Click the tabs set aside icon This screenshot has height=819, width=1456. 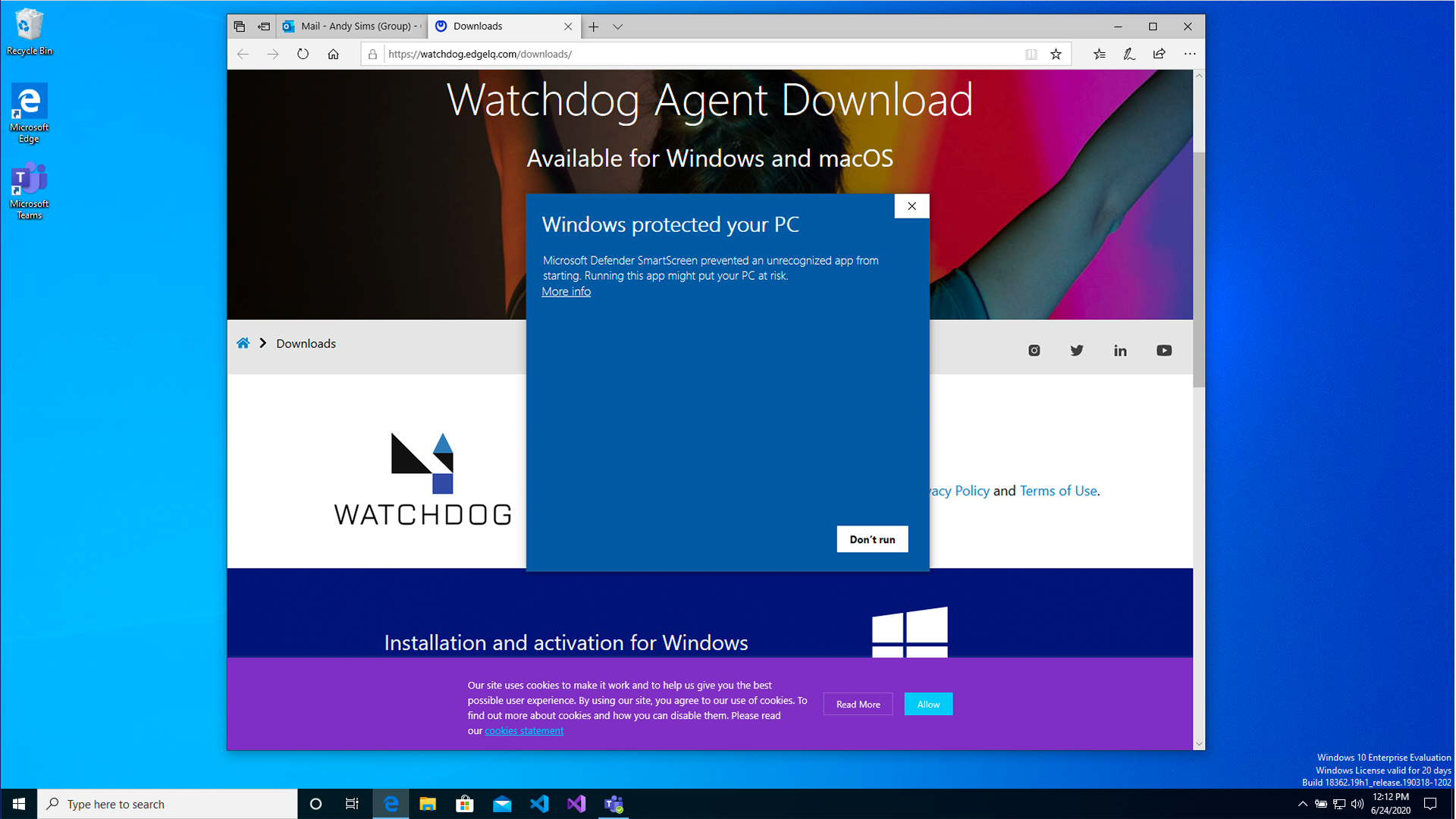[x=240, y=26]
